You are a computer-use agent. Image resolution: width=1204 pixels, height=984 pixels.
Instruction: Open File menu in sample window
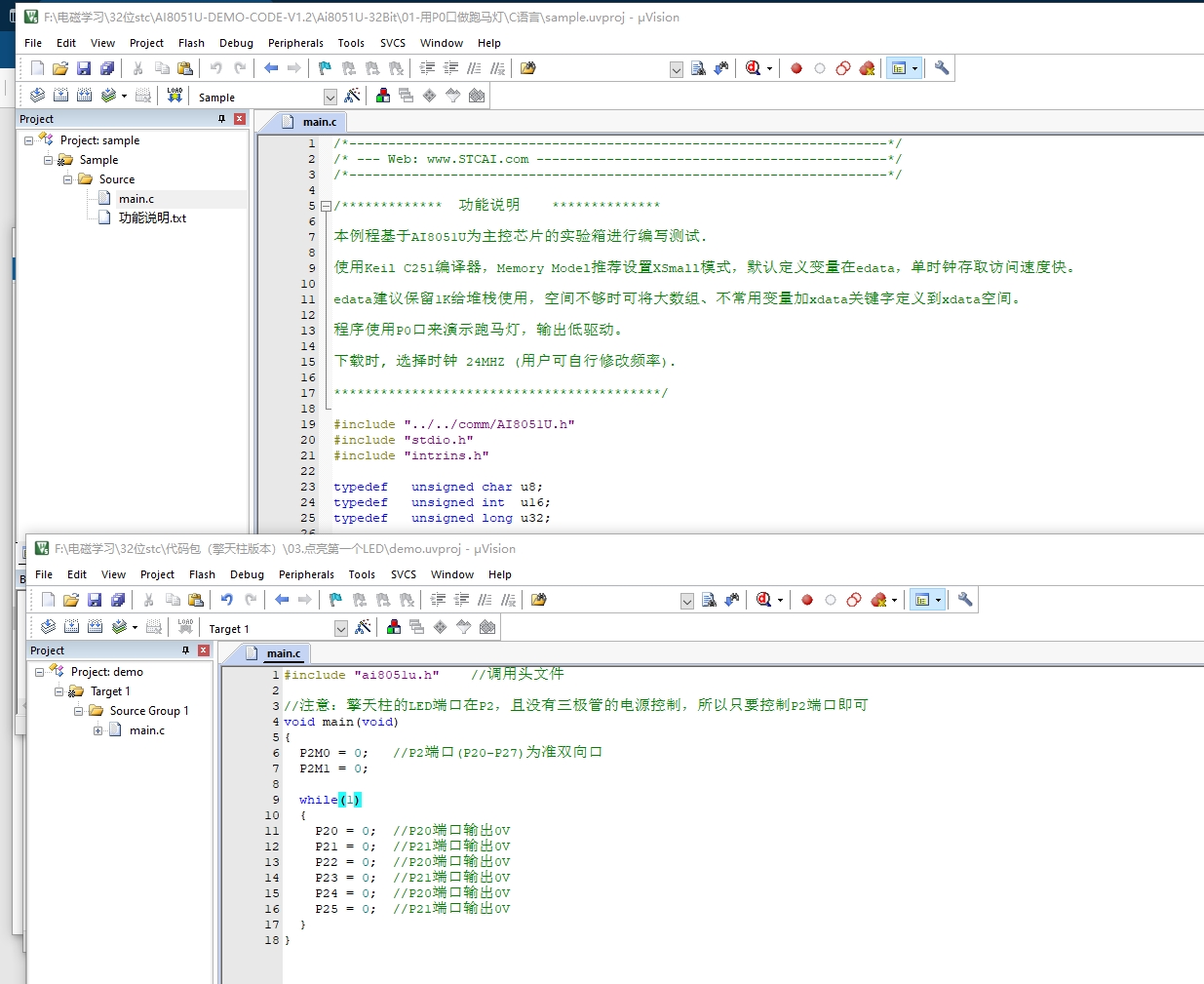[33, 43]
